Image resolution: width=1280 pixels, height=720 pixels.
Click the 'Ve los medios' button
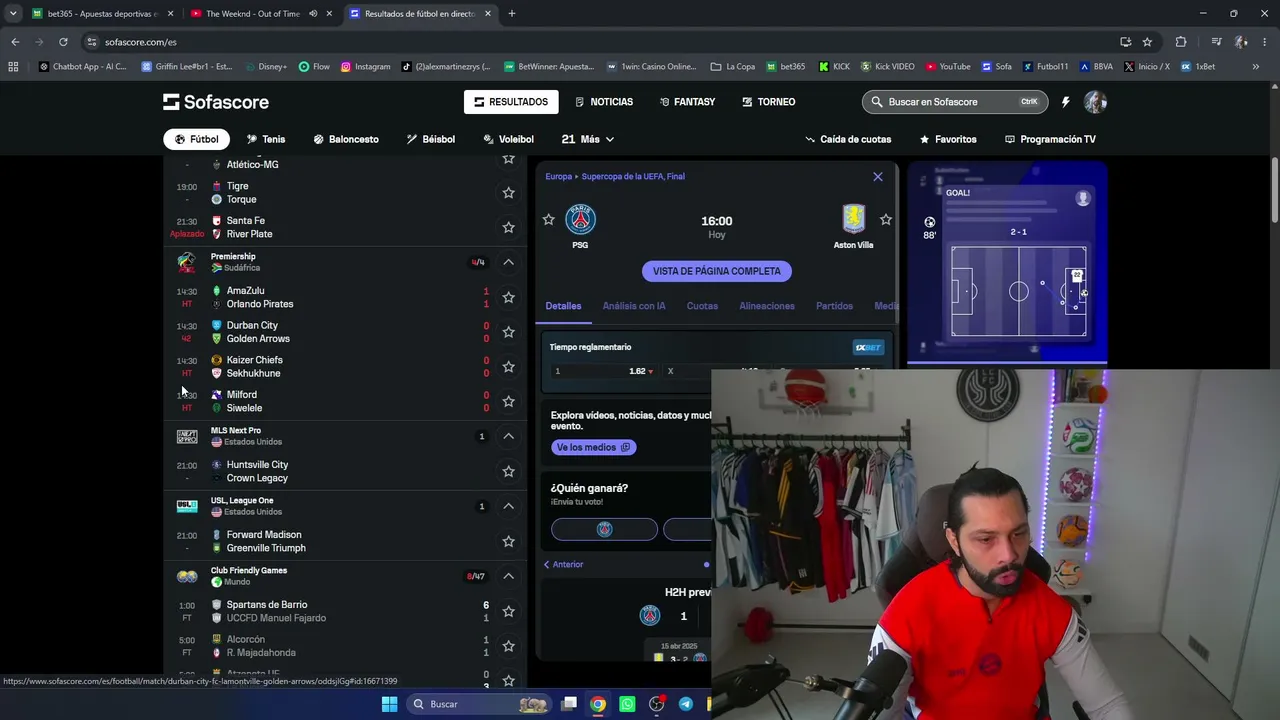pyautogui.click(x=593, y=447)
